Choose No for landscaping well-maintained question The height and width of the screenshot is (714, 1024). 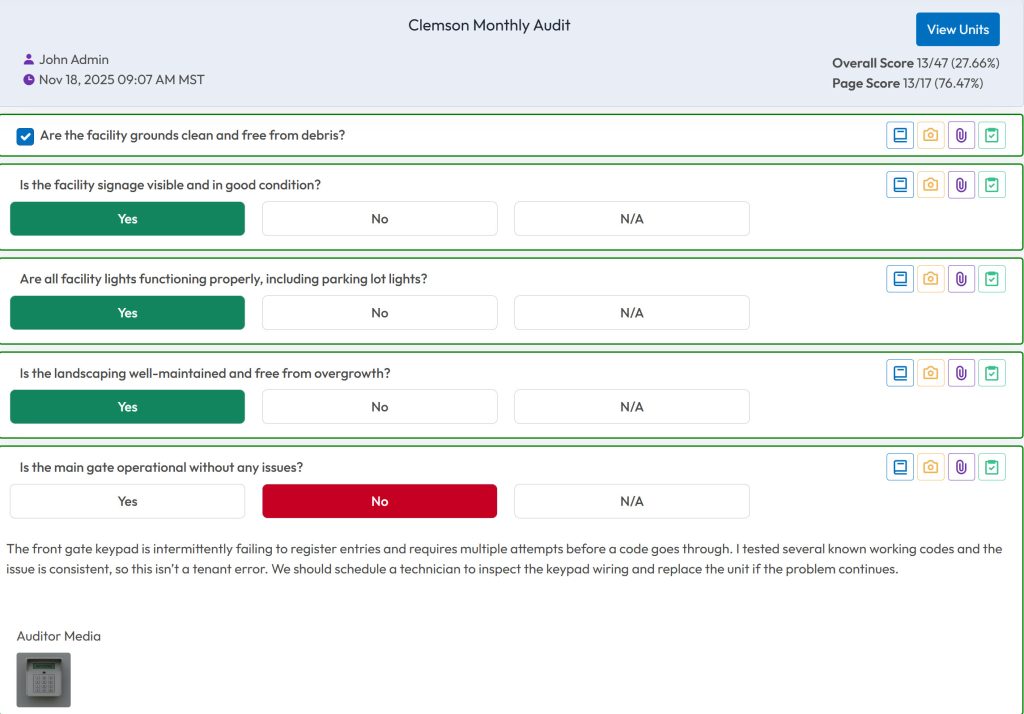click(x=379, y=407)
